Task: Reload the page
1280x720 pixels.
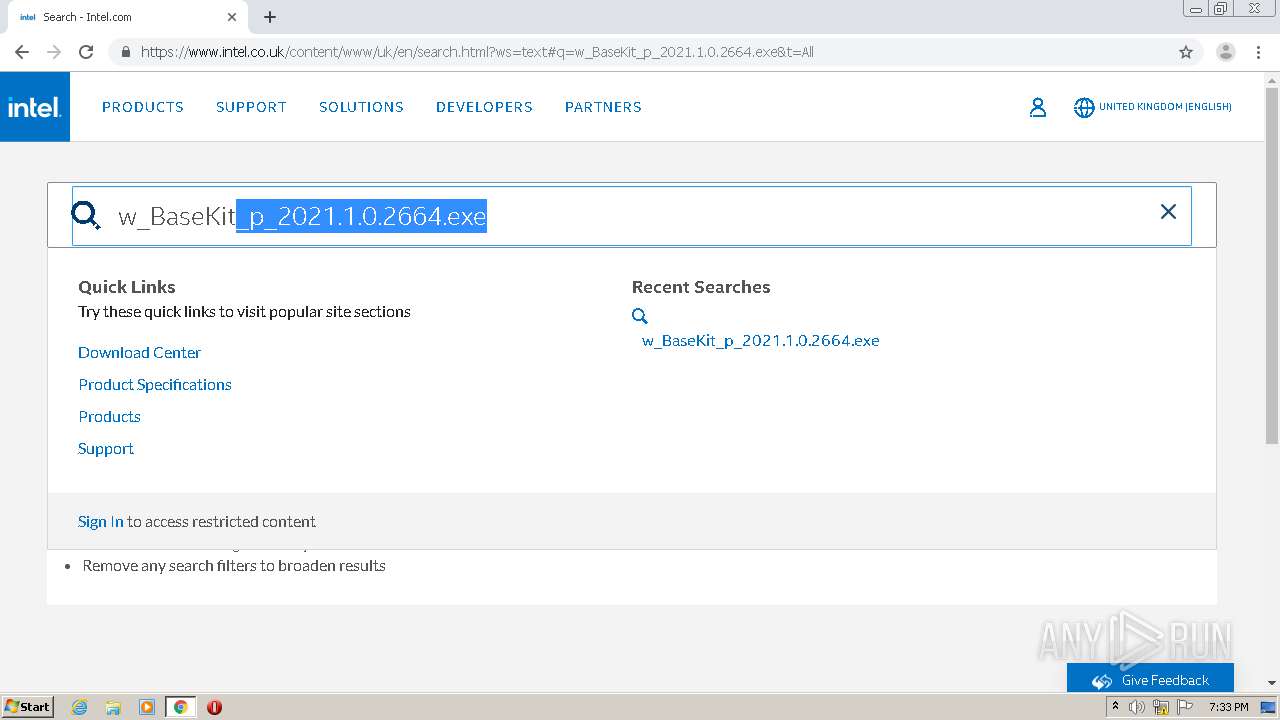Action: (x=86, y=52)
